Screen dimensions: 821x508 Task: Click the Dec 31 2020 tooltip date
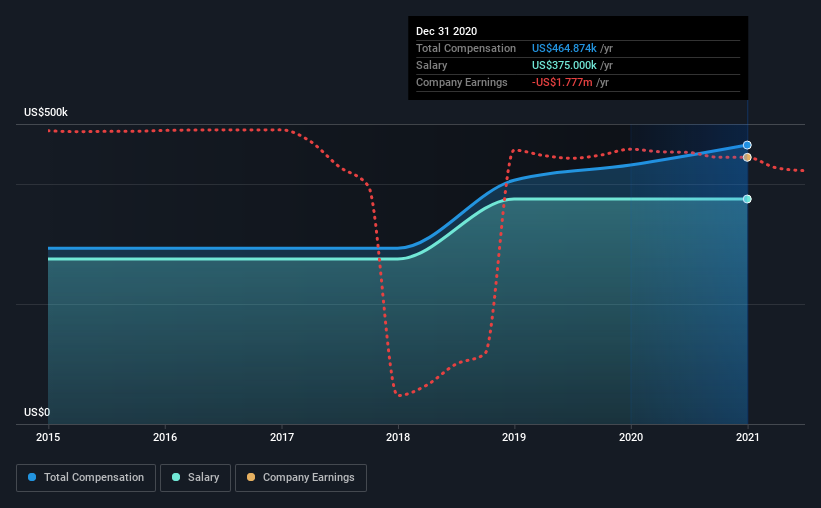pos(447,31)
